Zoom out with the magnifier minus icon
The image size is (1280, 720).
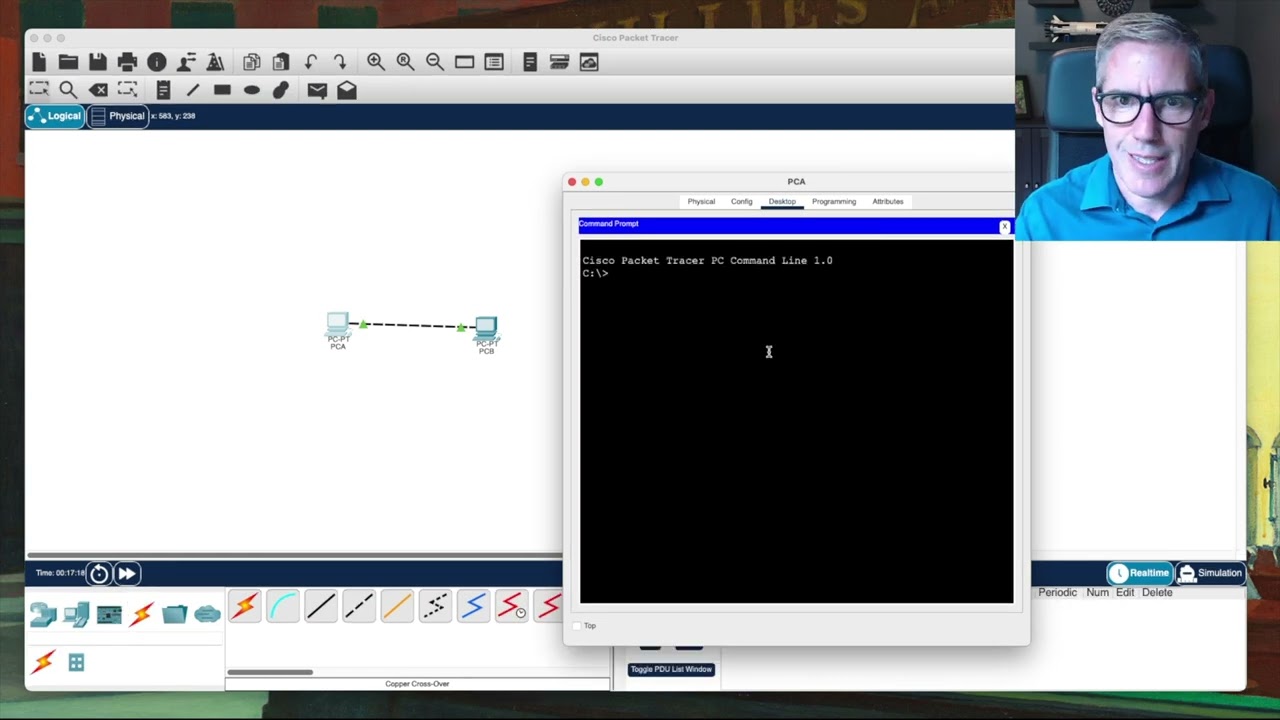click(435, 62)
